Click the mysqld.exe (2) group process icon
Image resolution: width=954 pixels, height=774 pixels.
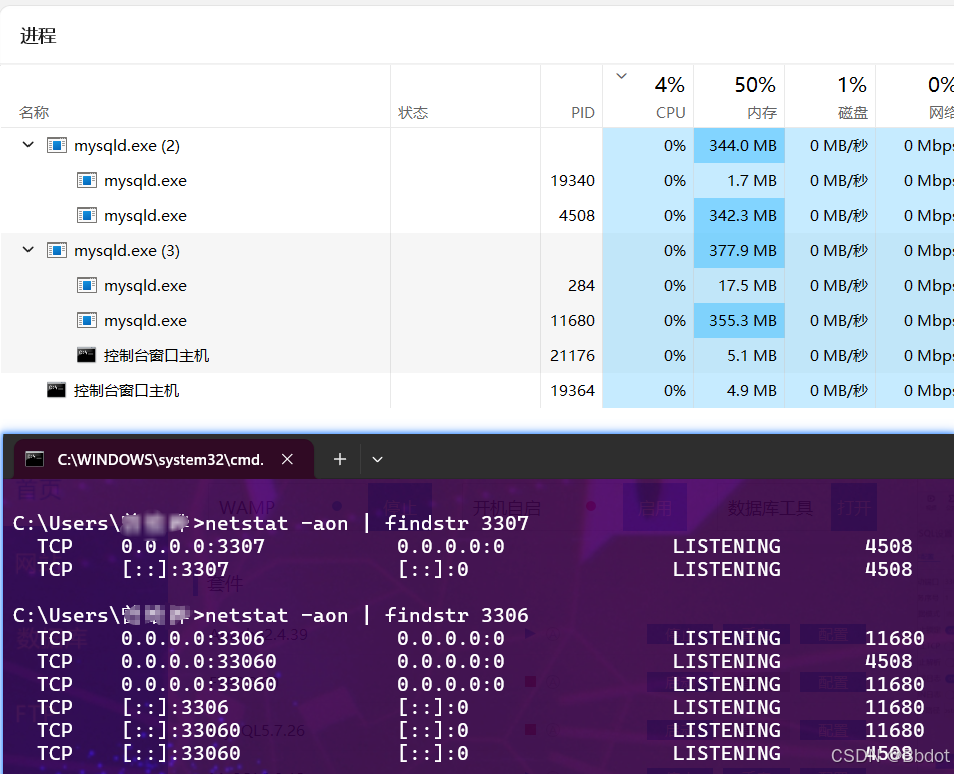[58, 145]
